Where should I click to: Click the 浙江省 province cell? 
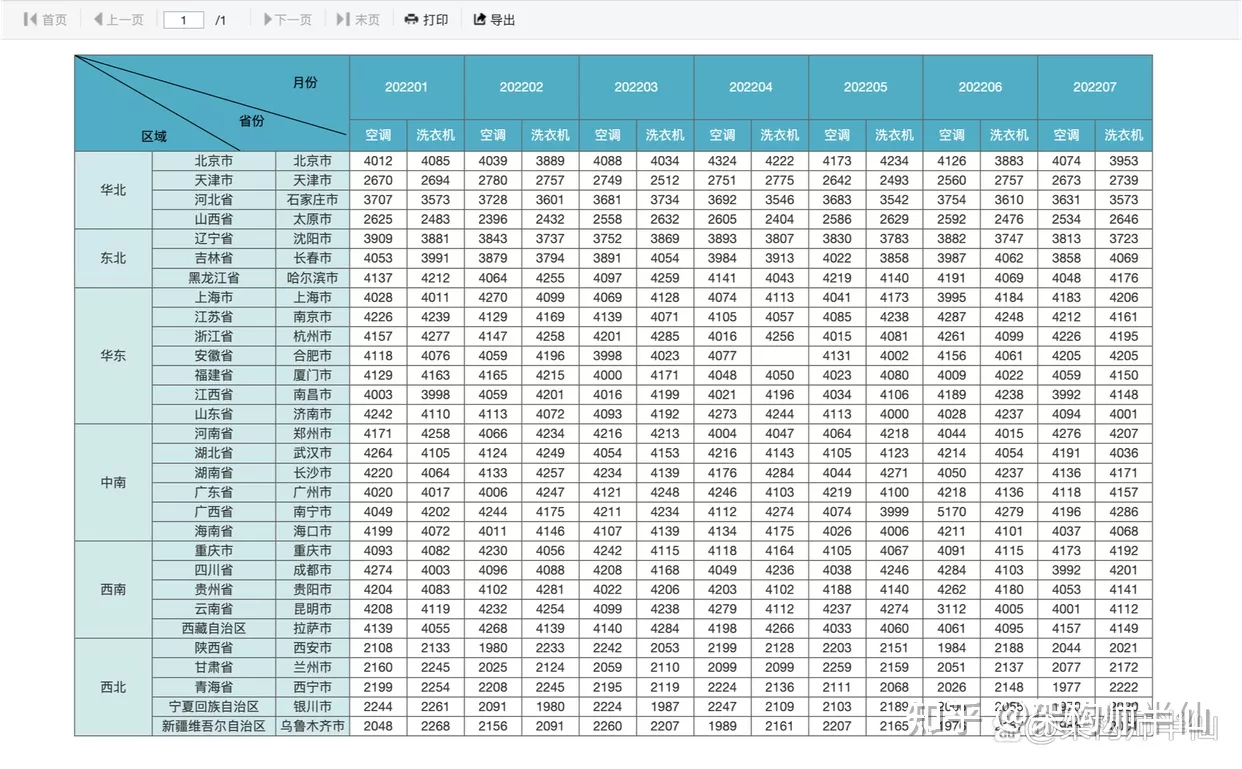point(214,336)
